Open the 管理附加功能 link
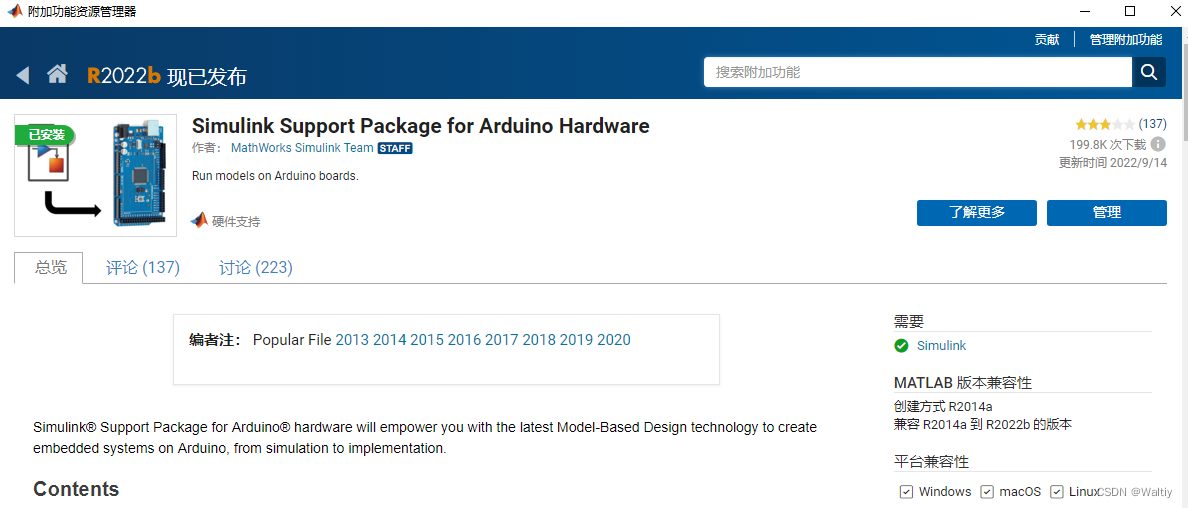Screen dimensions: 1188x508 pos(1126,40)
